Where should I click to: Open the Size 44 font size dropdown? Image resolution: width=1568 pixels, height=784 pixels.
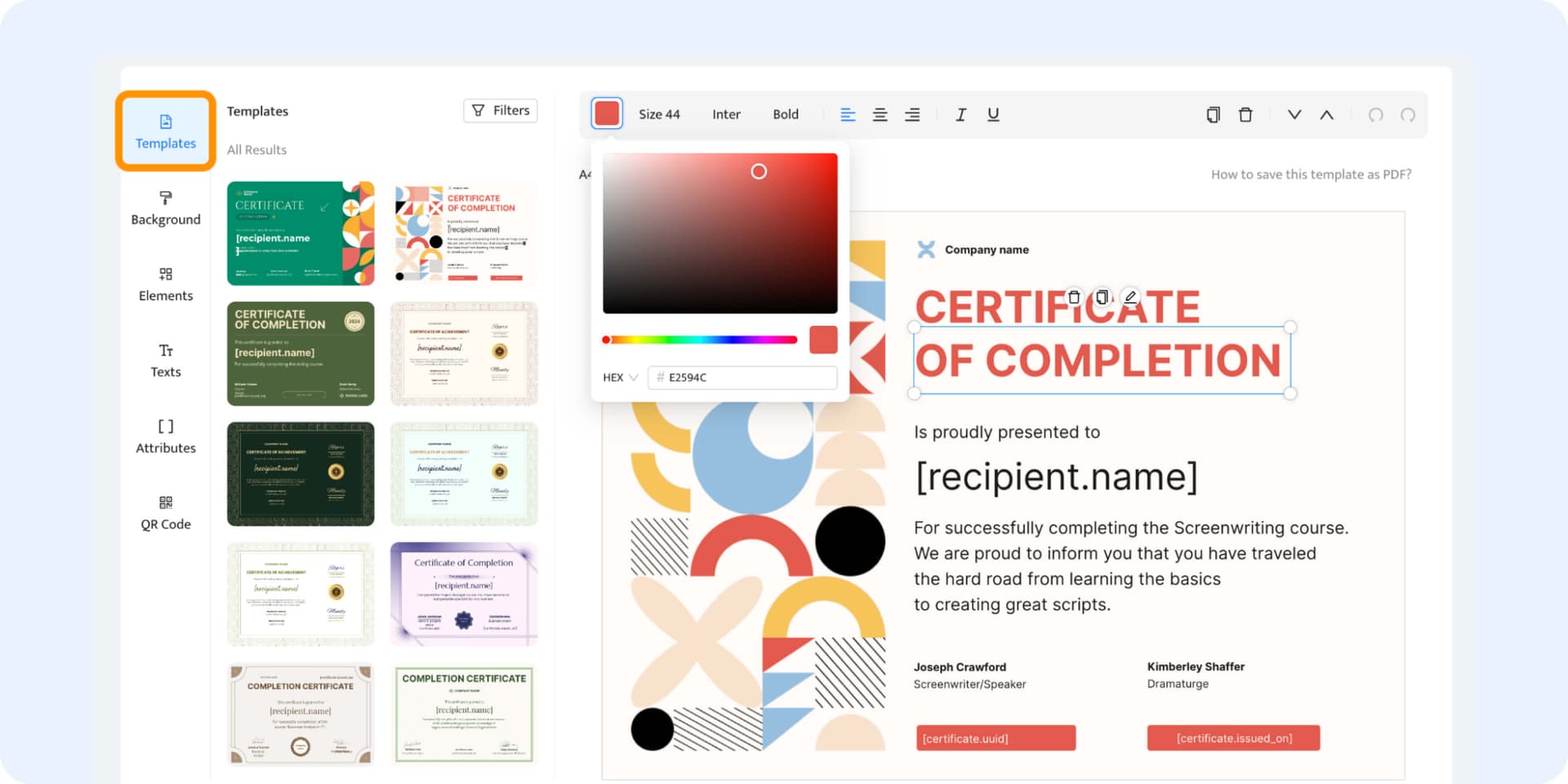[x=659, y=114]
